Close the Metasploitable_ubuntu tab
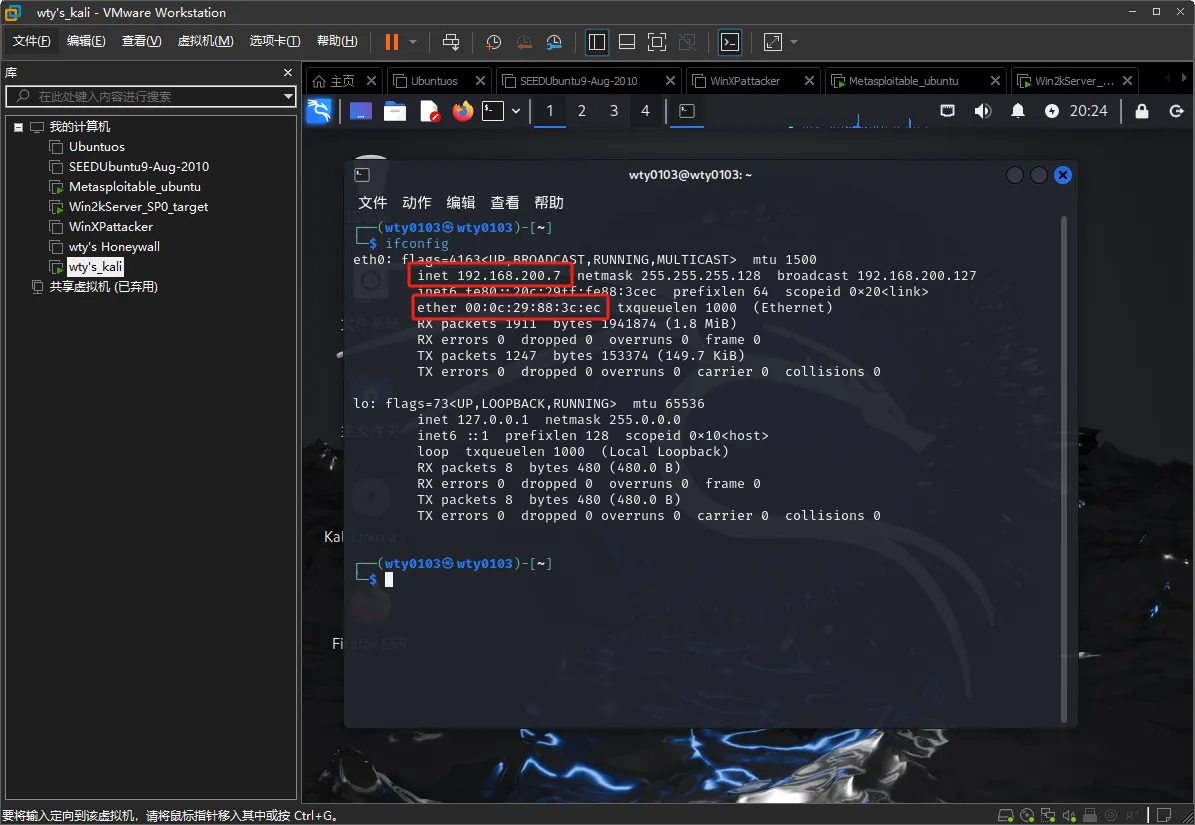The height and width of the screenshot is (825, 1195). (995, 81)
